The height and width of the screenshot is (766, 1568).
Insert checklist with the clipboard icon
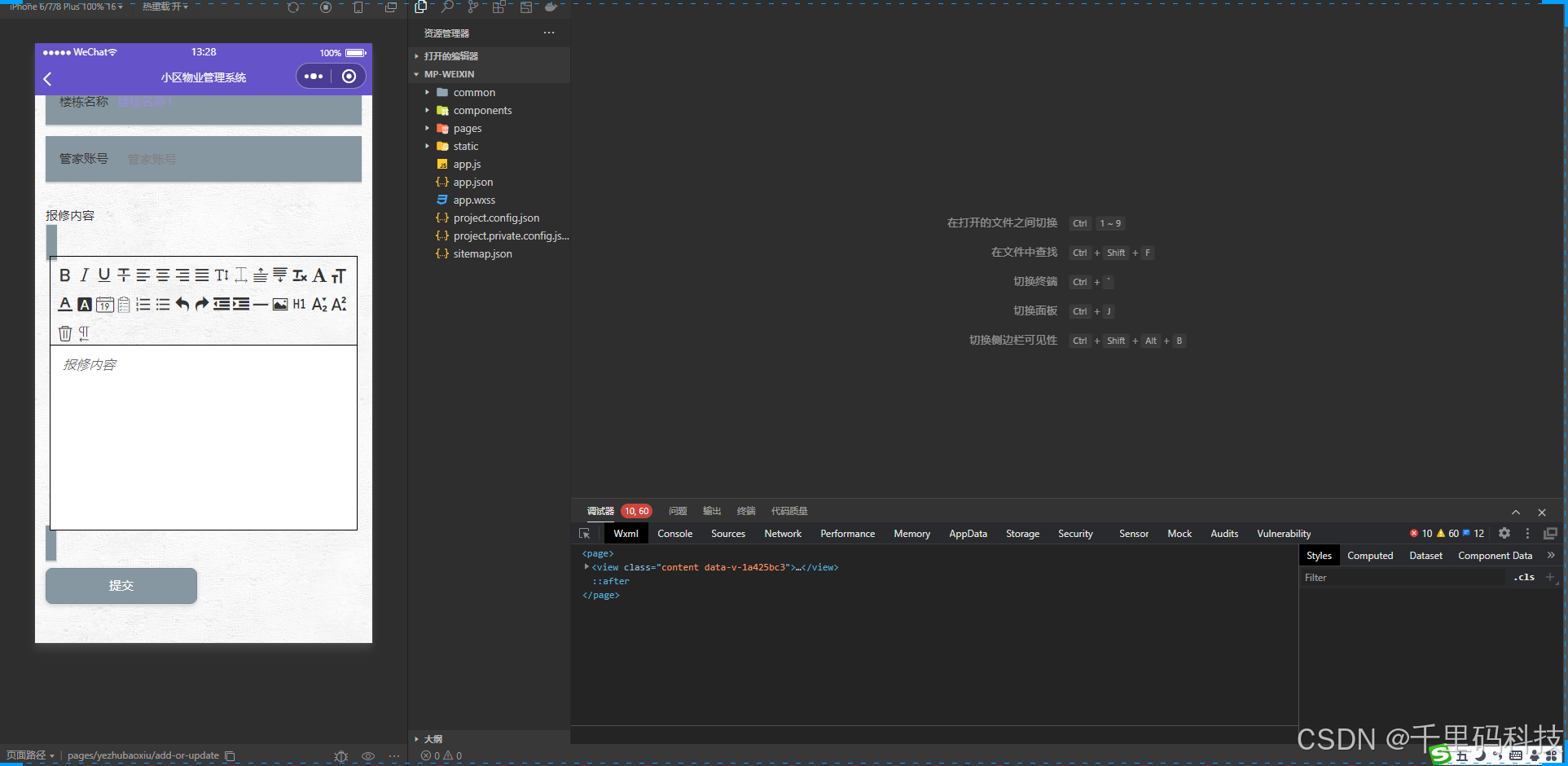click(x=124, y=304)
